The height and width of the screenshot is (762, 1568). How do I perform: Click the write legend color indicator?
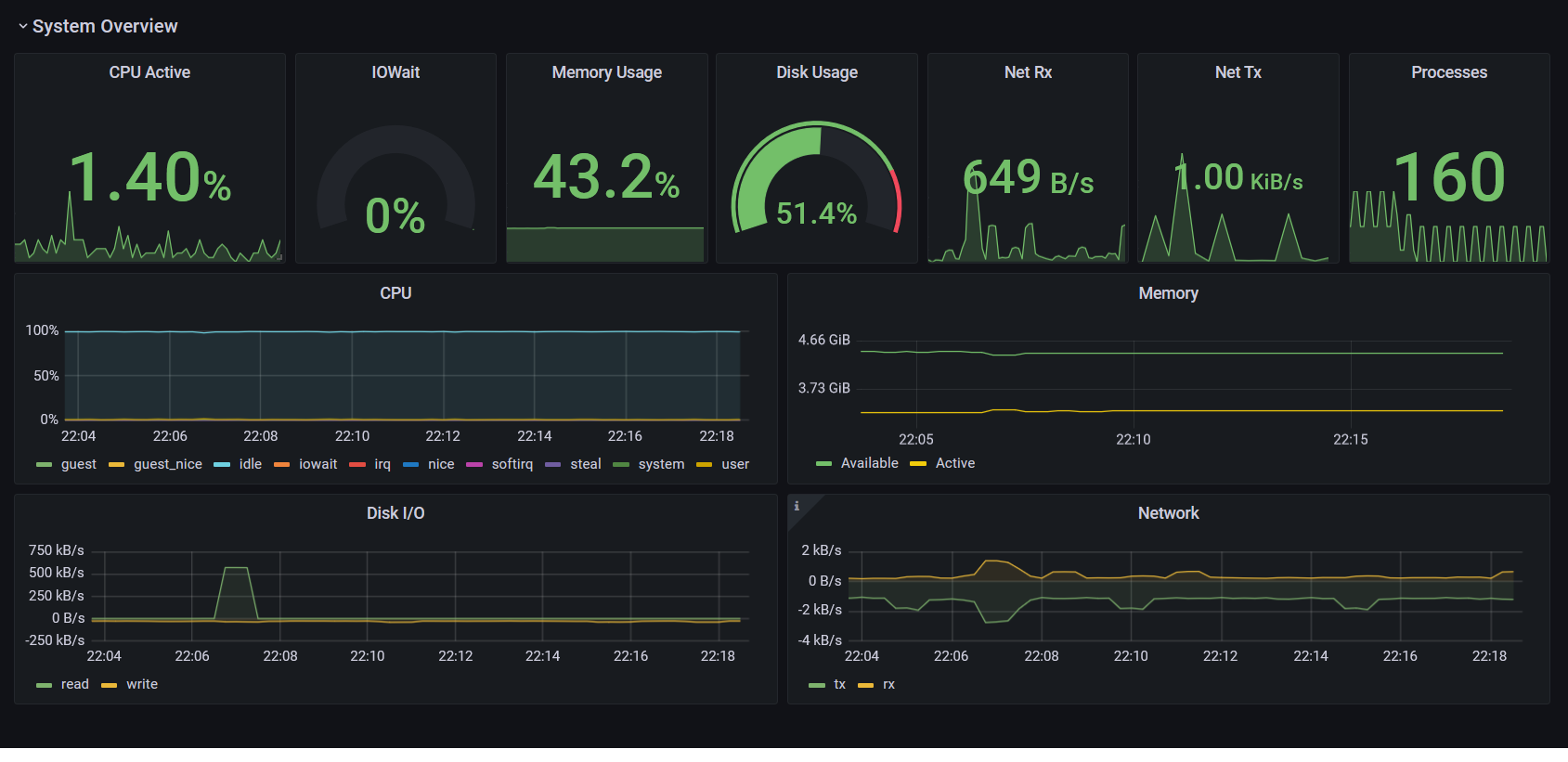click(x=110, y=685)
